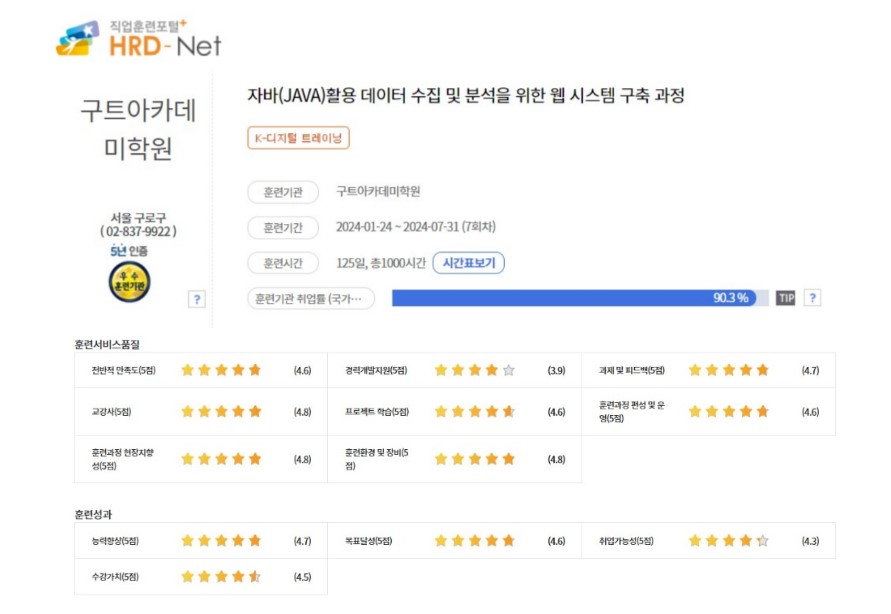This screenshot has height=614, width=891.
Task: Click the help icon beside 우수훈련기관 badge
Action: 197,298
